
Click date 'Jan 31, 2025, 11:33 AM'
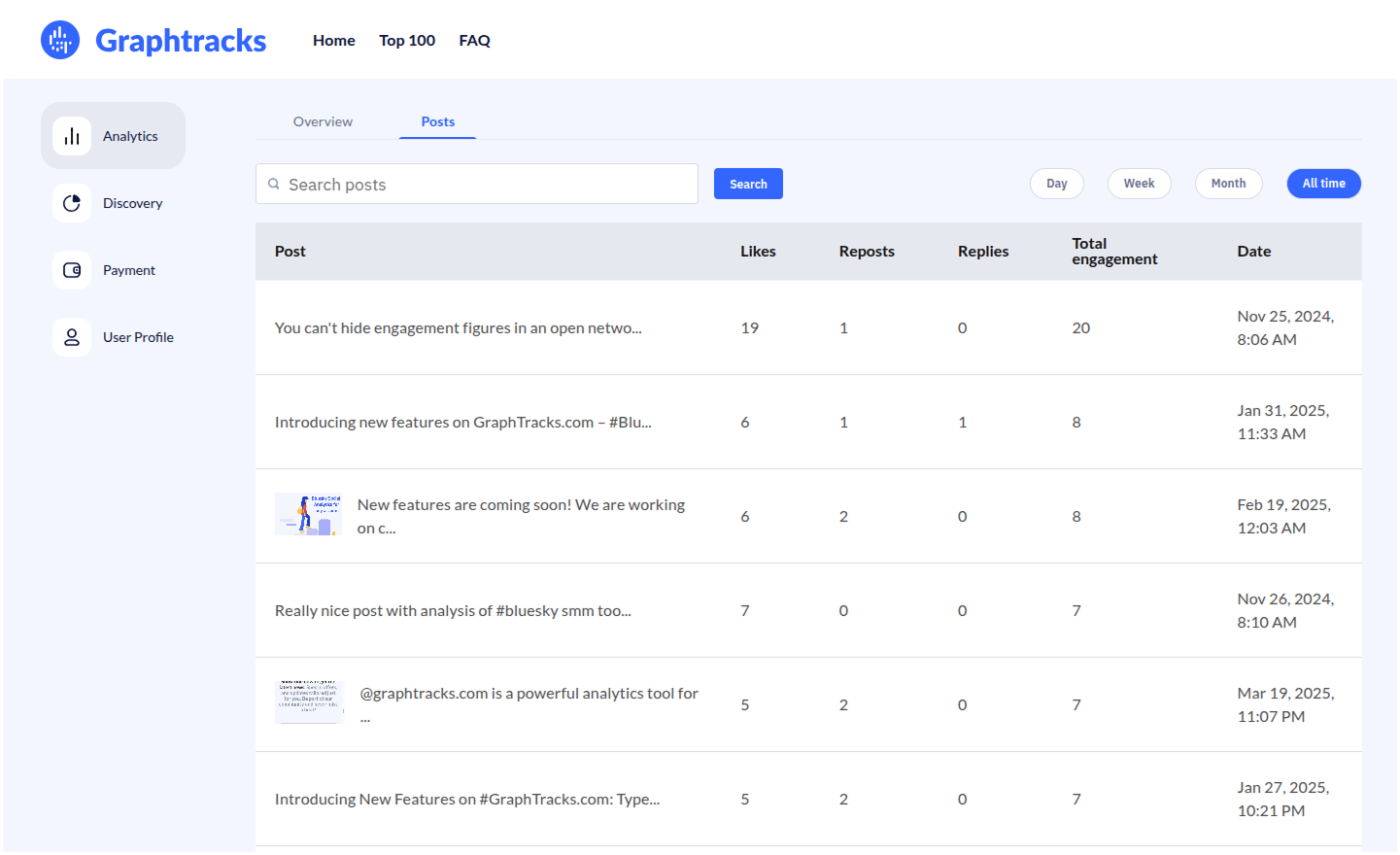click(x=1283, y=422)
